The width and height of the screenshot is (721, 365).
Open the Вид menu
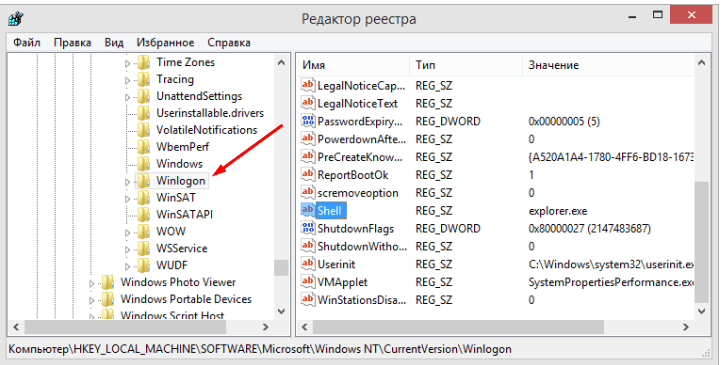pyautogui.click(x=114, y=43)
